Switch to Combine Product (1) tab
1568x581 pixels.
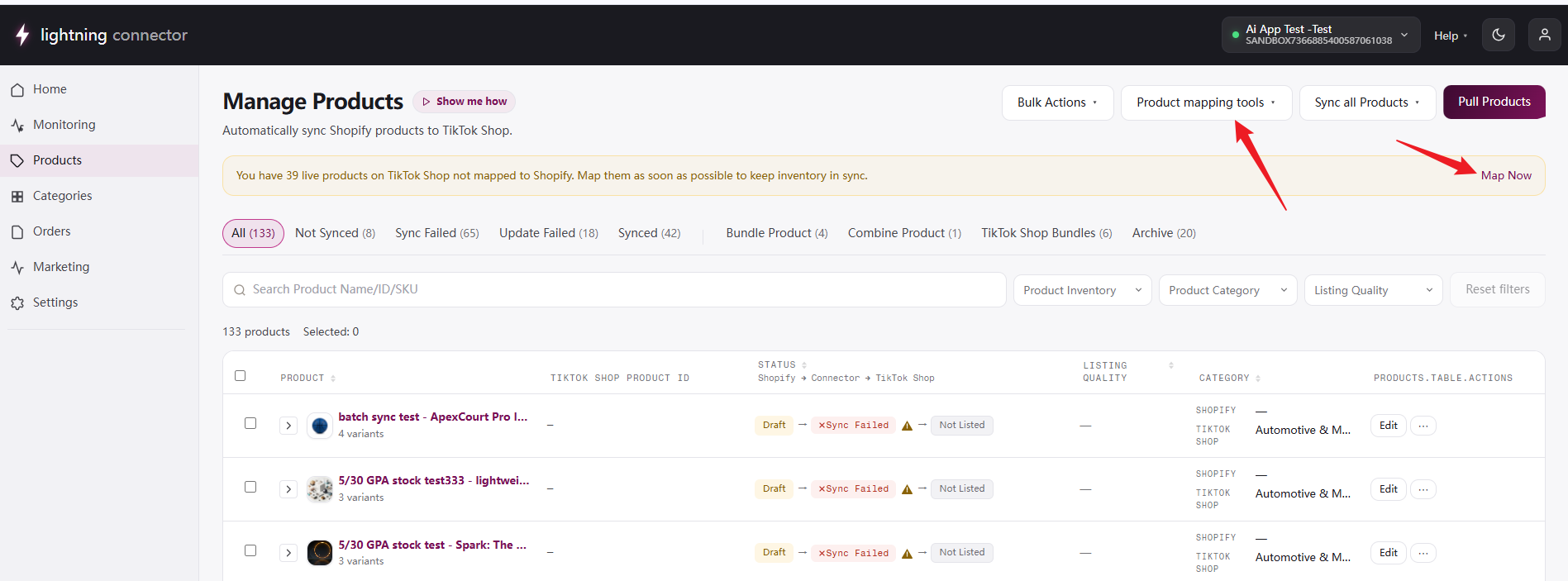pyautogui.click(x=904, y=233)
